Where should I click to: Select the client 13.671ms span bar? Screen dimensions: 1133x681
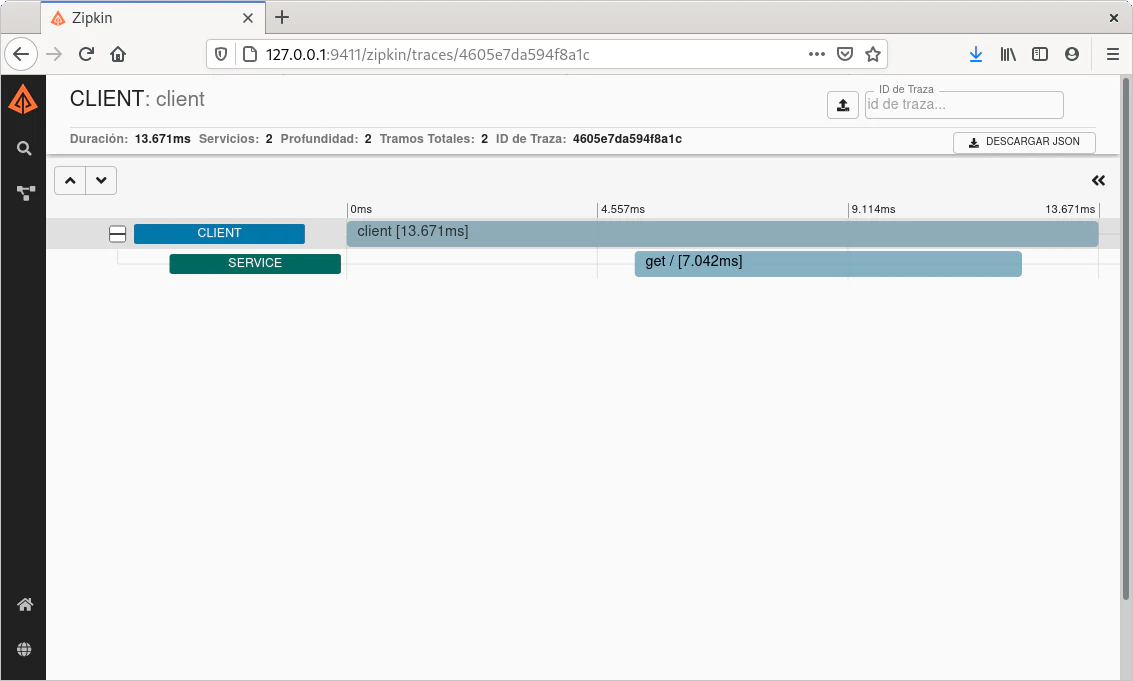pos(722,233)
